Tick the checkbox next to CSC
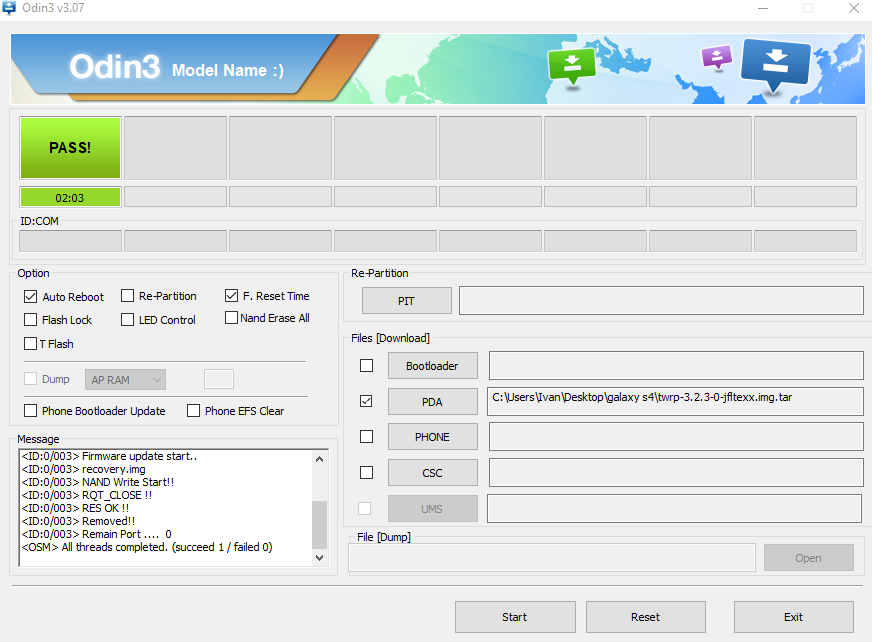The height and width of the screenshot is (642, 872). [366, 472]
